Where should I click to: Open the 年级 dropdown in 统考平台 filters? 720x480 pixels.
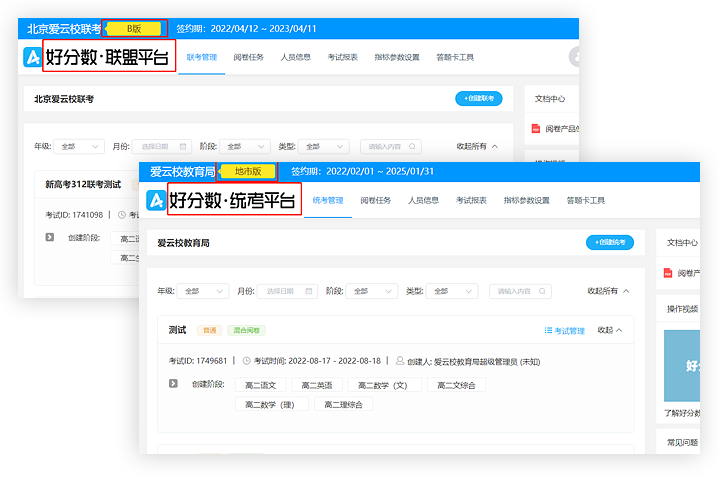(202, 291)
